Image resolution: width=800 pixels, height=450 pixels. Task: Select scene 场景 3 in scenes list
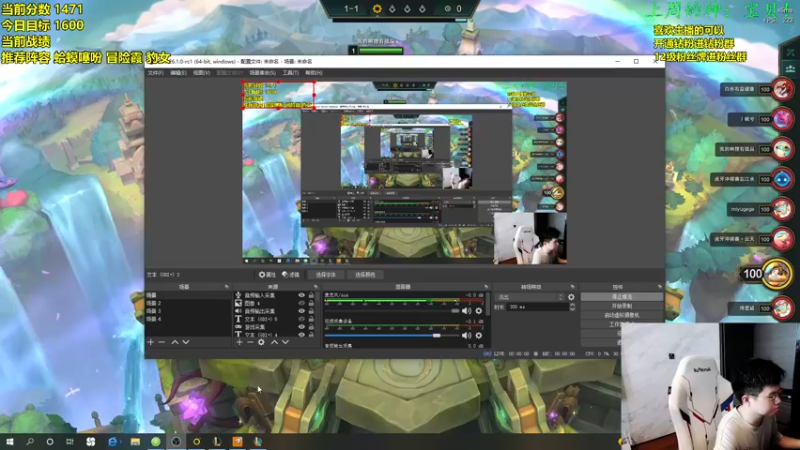coord(188,311)
